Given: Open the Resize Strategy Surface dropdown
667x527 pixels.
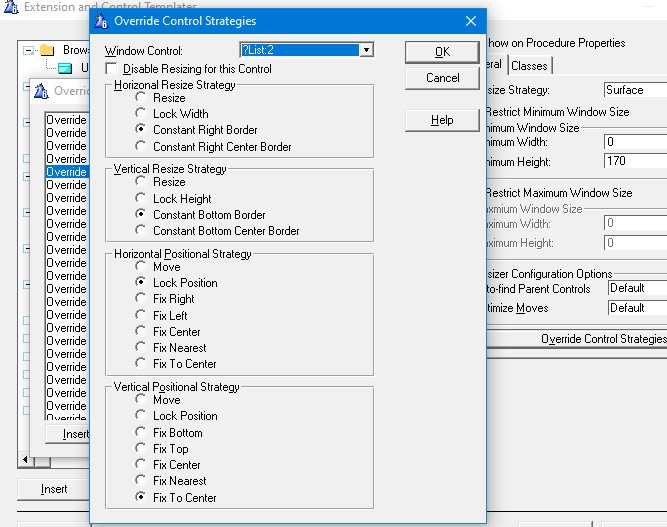Looking at the screenshot, I should 634,90.
